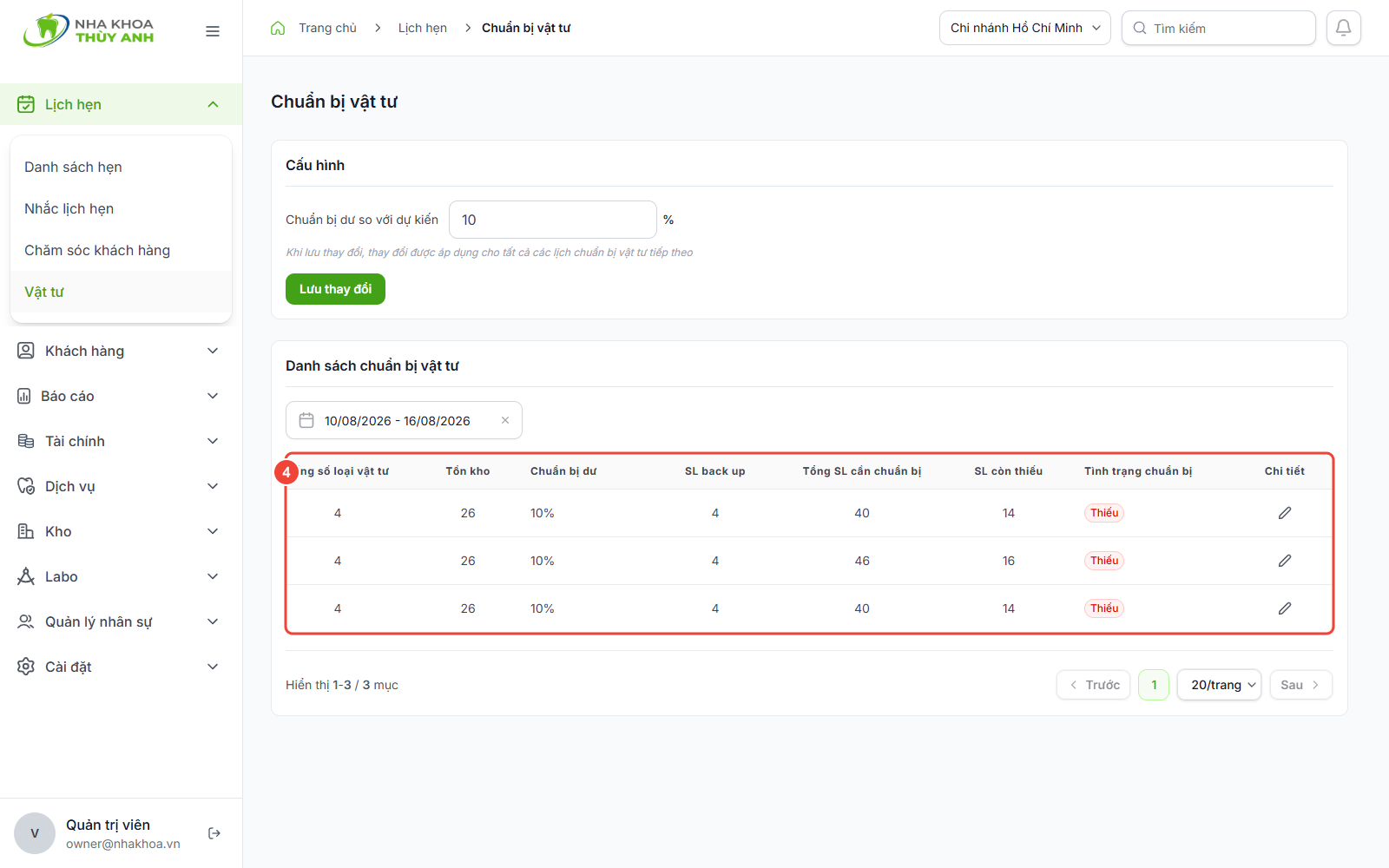Click the Dịch vụ icon in sidebar
The image size is (1389, 868).
point(26,486)
